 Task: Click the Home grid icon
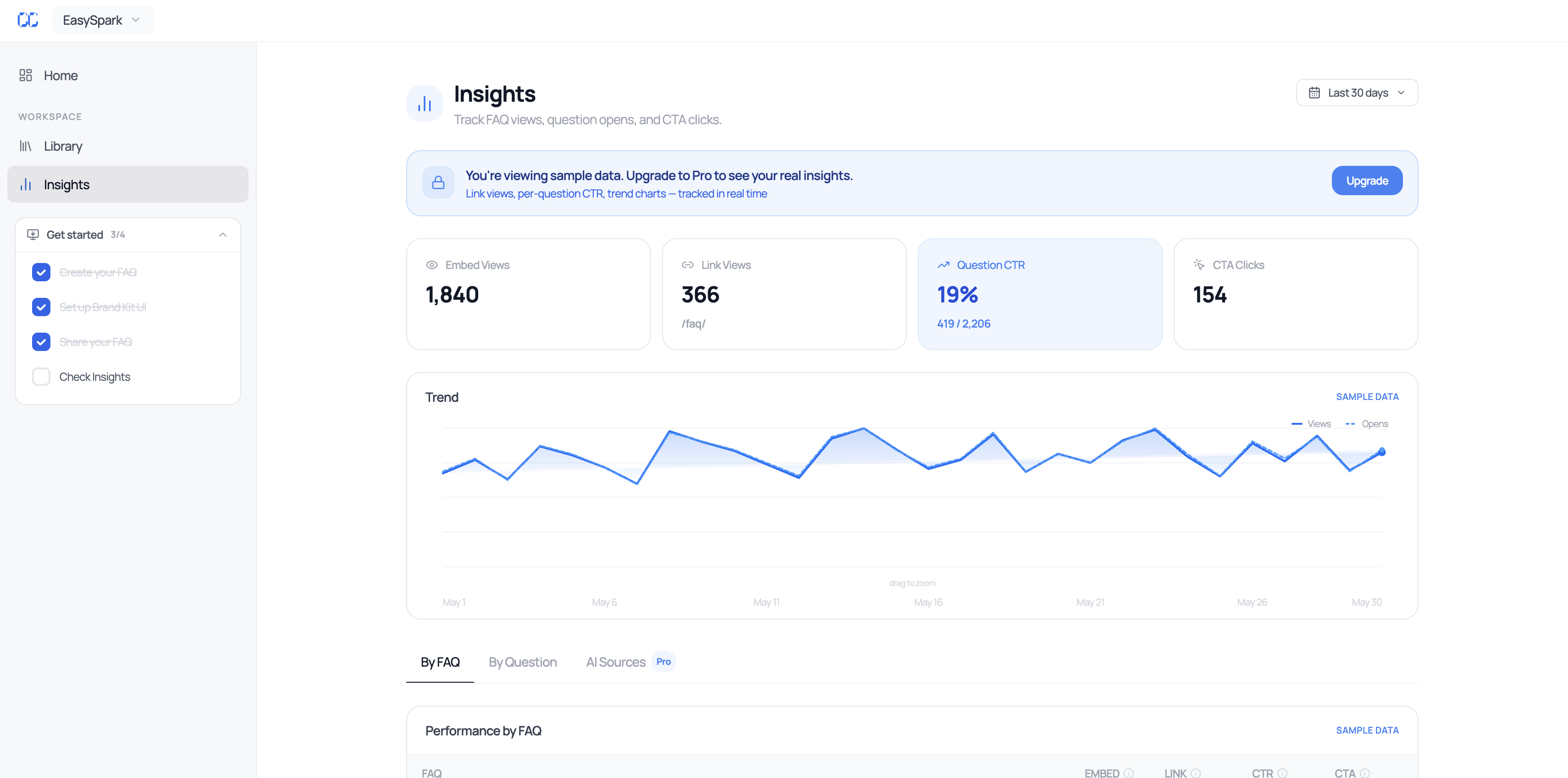[x=26, y=76]
